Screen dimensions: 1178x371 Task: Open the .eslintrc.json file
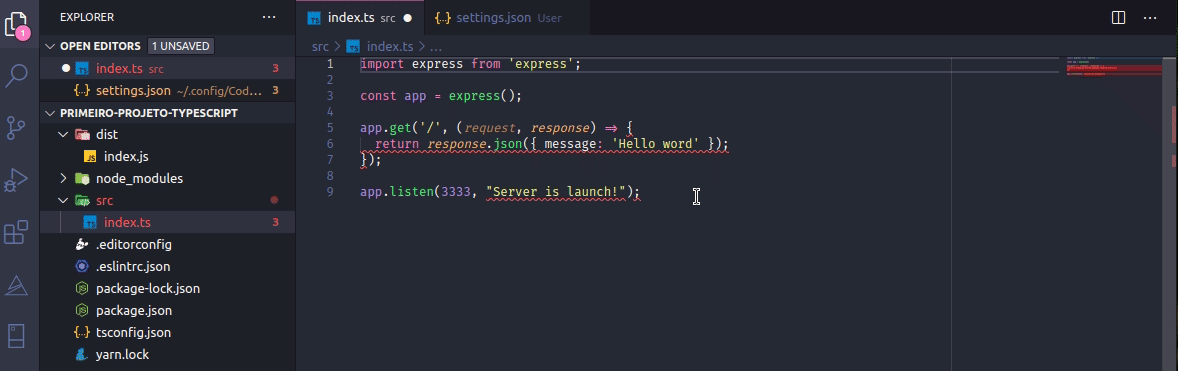click(168, 266)
